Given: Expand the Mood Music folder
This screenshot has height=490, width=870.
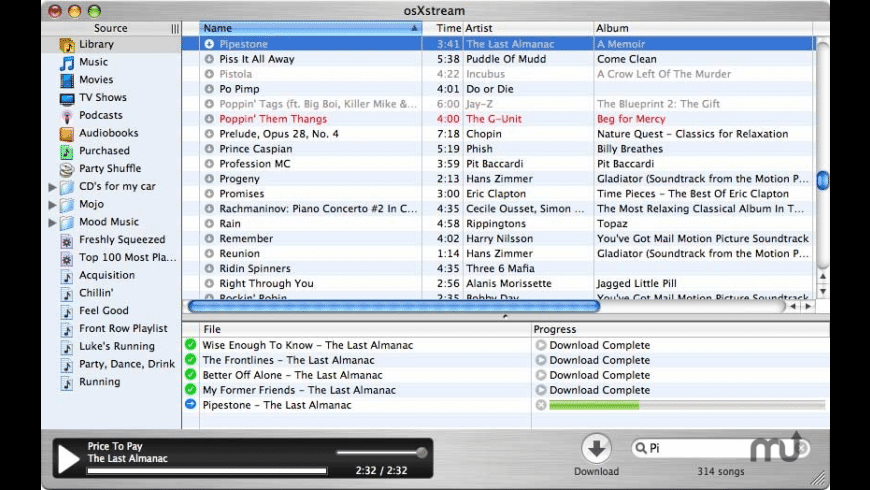Looking at the screenshot, I should (x=52, y=223).
